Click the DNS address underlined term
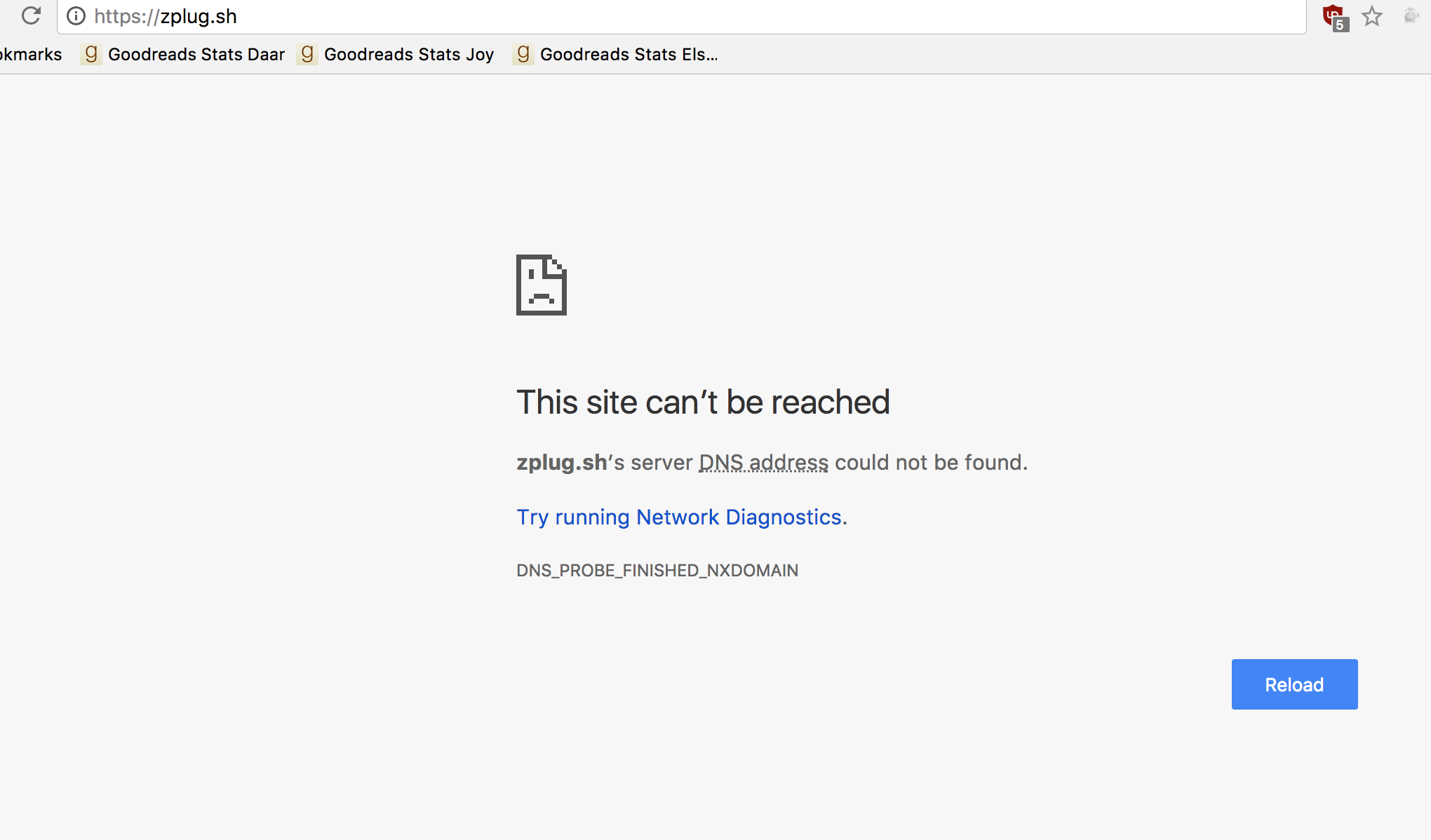This screenshot has height=840, width=1431. point(764,462)
